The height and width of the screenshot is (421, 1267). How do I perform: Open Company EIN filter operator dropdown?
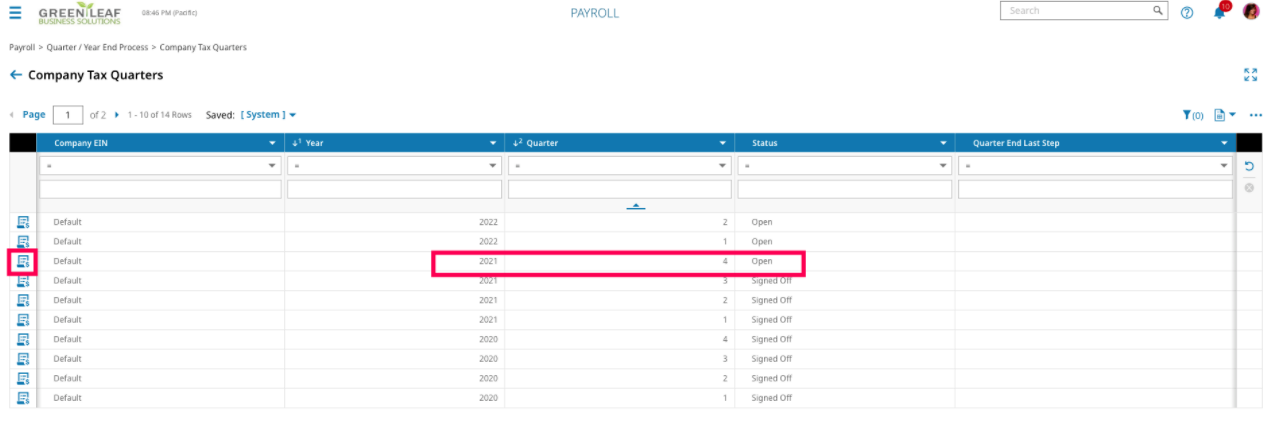pyautogui.click(x=160, y=165)
